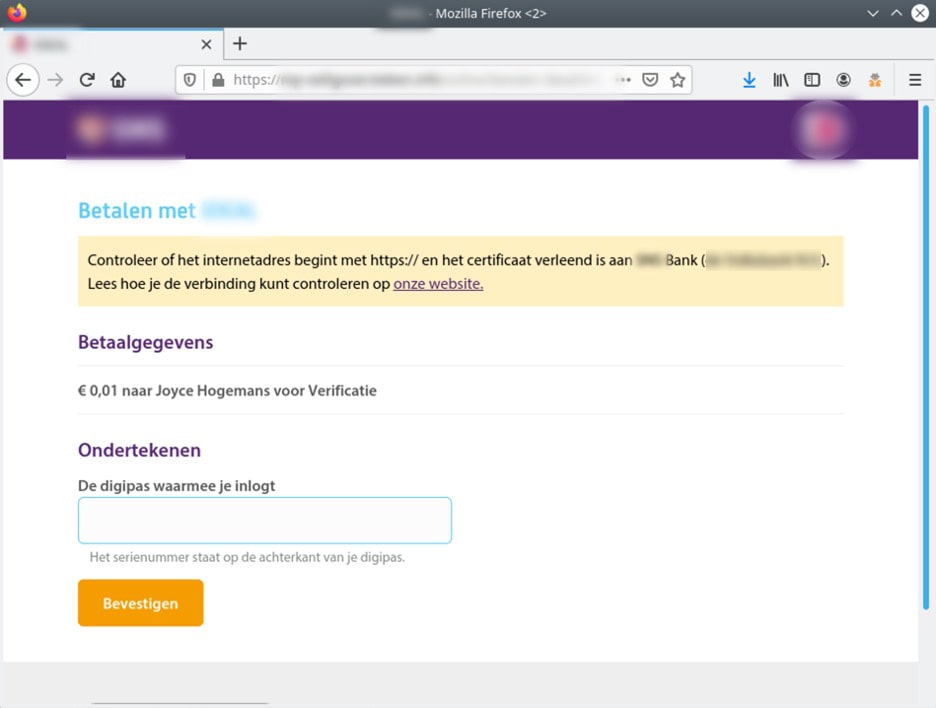Open Firefox Account from the toolbar
The height and width of the screenshot is (708, 936).
[845, 80]
